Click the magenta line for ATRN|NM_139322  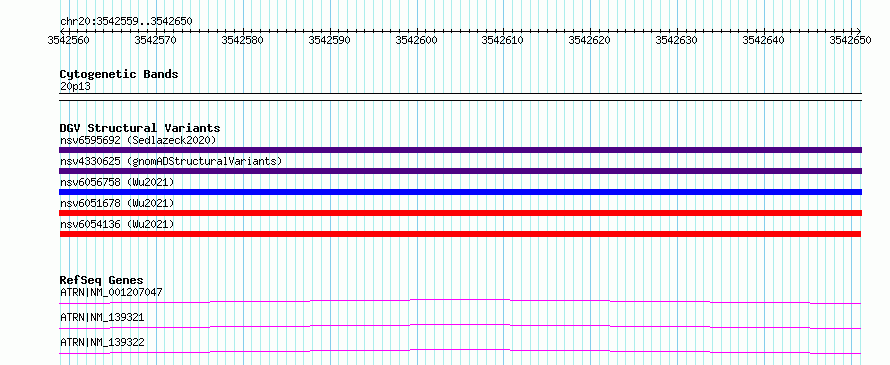tap(460, 351)
